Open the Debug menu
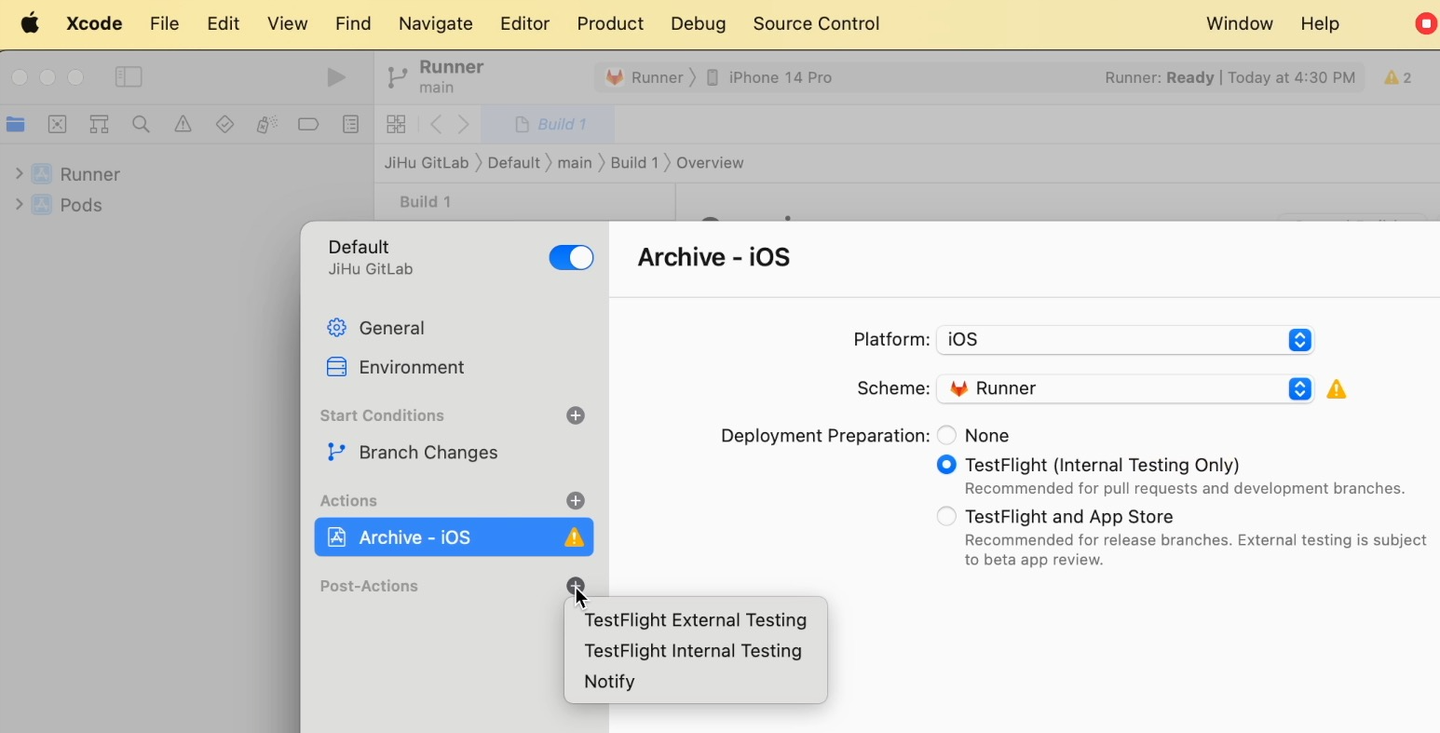Viewport: 1440px width, 733px height. (x=698, y=23)
